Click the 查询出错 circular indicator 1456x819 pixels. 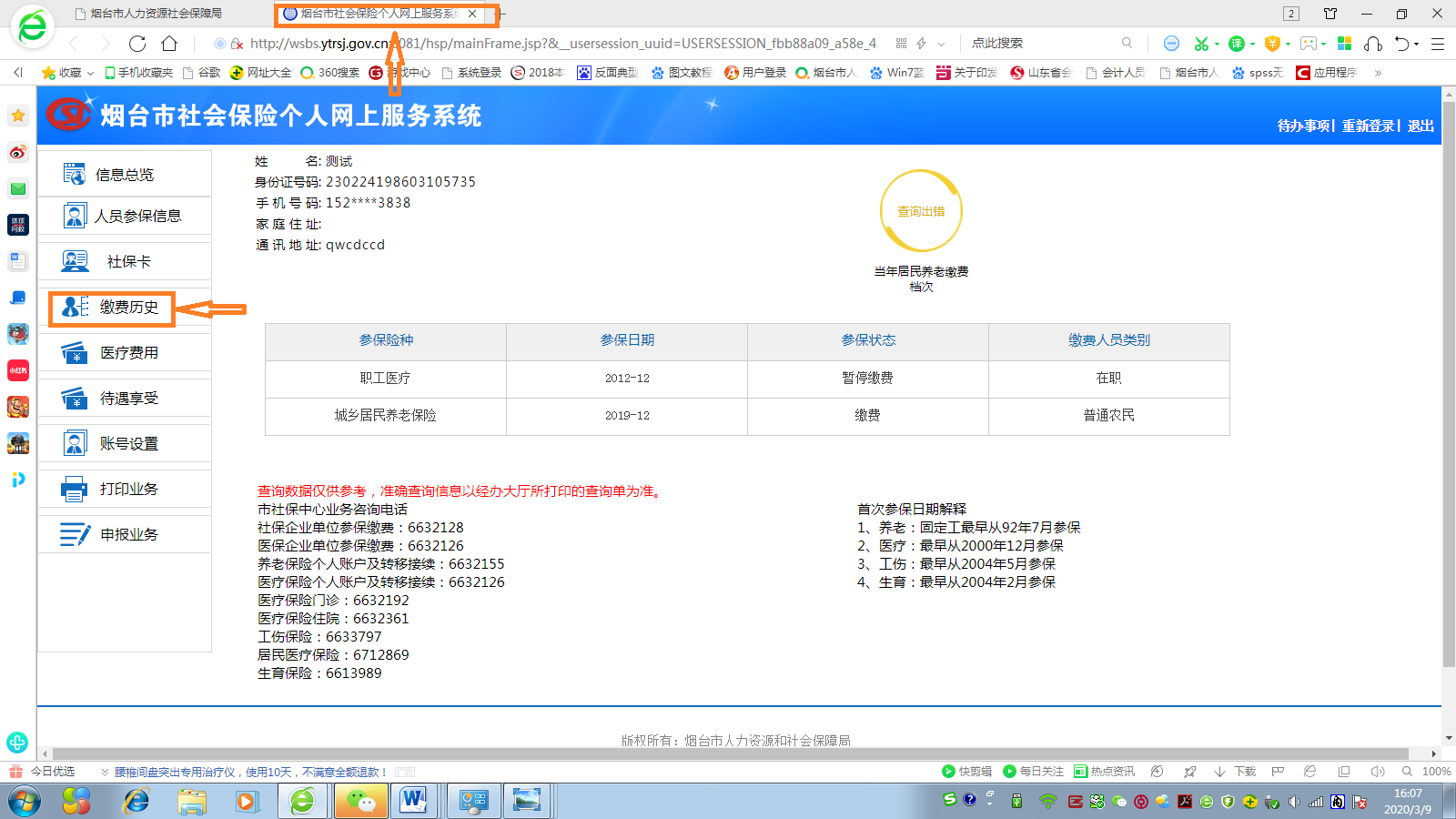point(921,211)
